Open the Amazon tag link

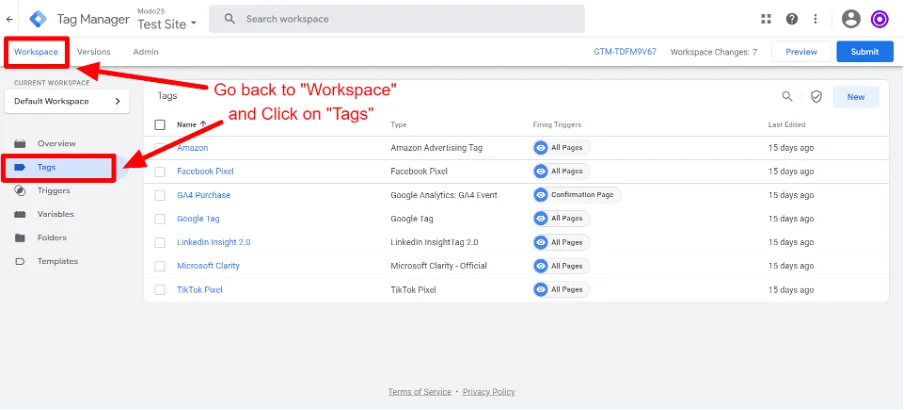click(x=193, y=148)
